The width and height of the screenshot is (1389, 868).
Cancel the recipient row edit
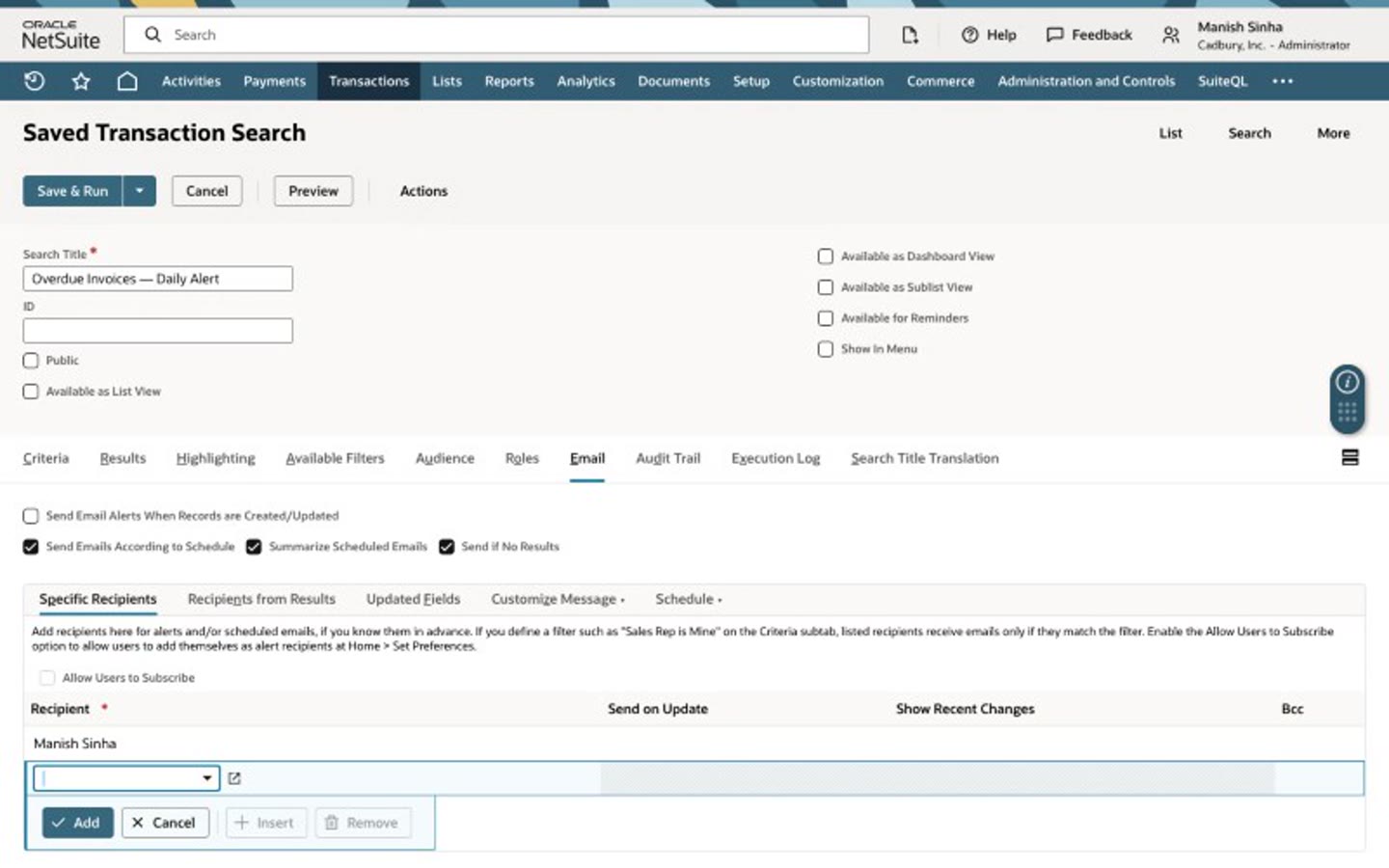pos(165,823)
